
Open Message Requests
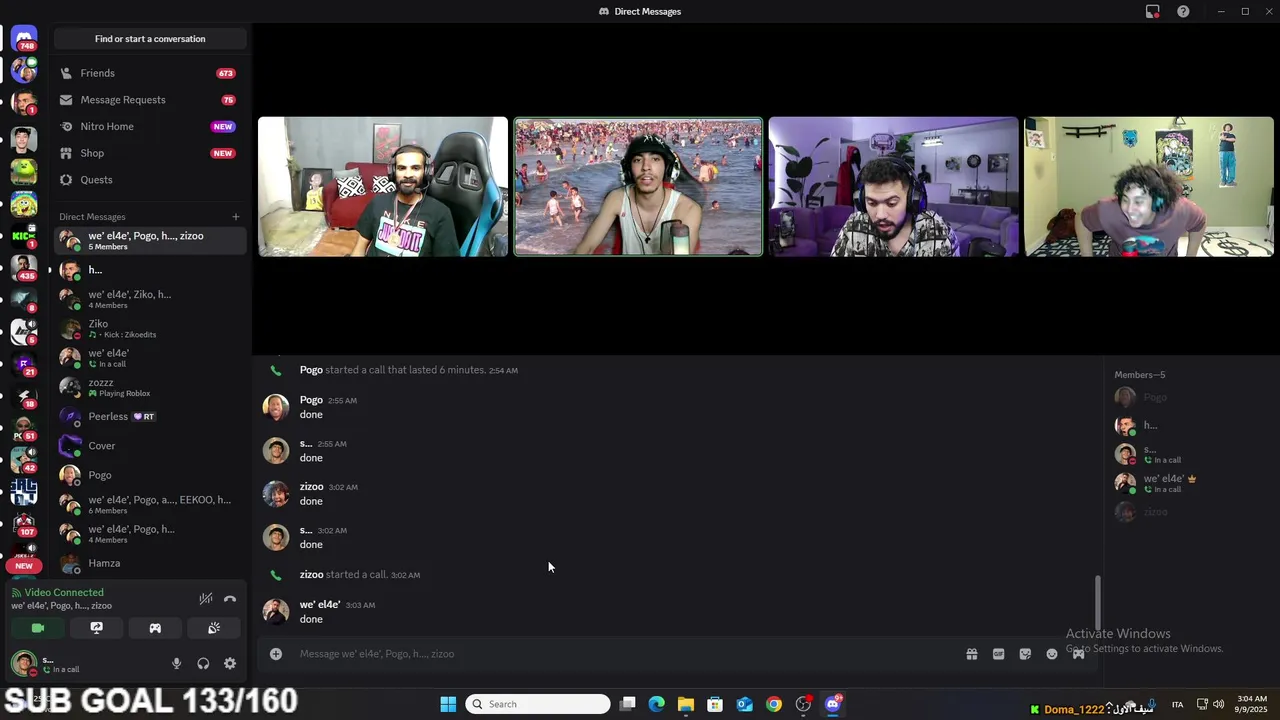click(150, 100)
